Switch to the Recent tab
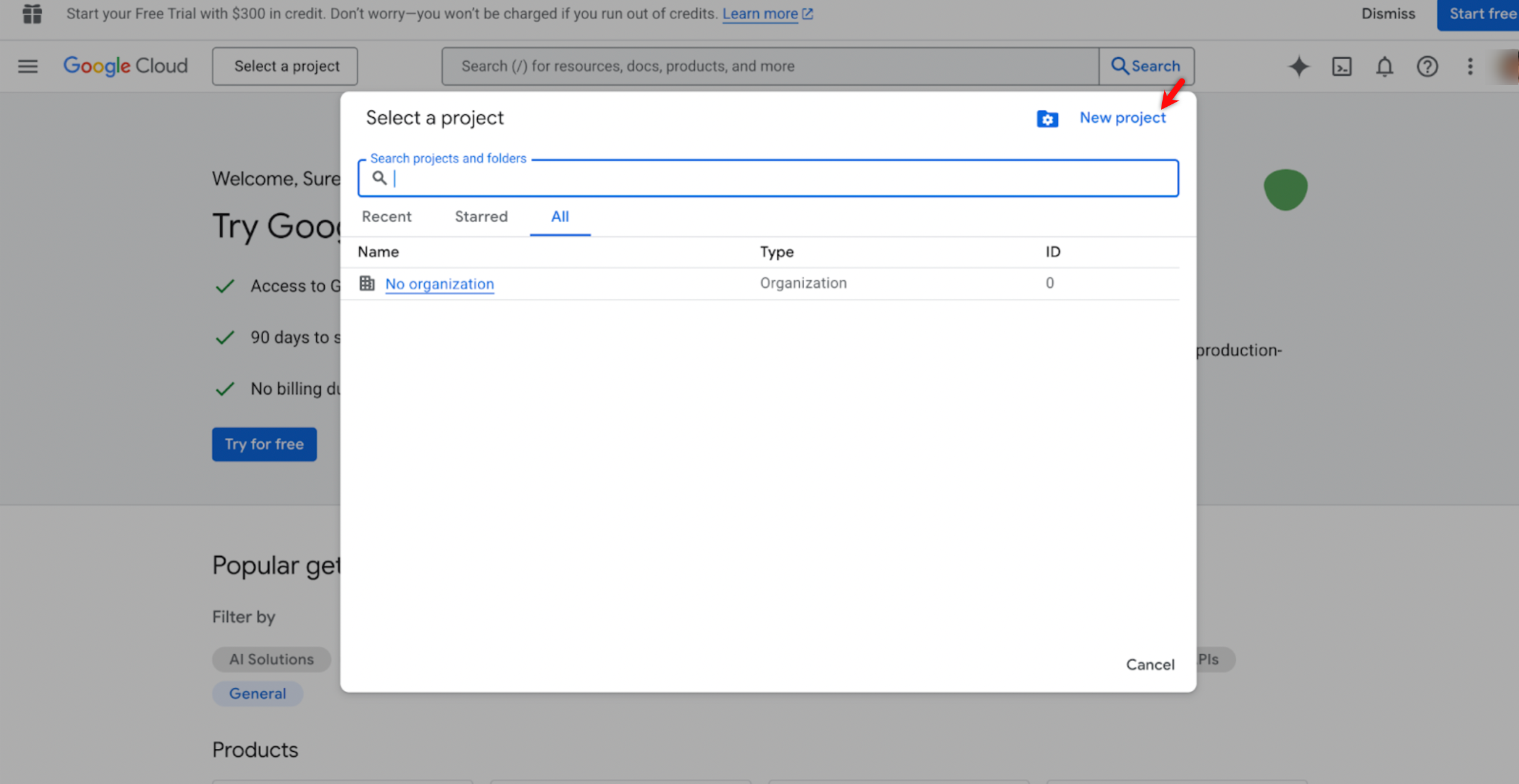Image resolution: width=1519 pixels, height=784 pixels. (387, 217)
